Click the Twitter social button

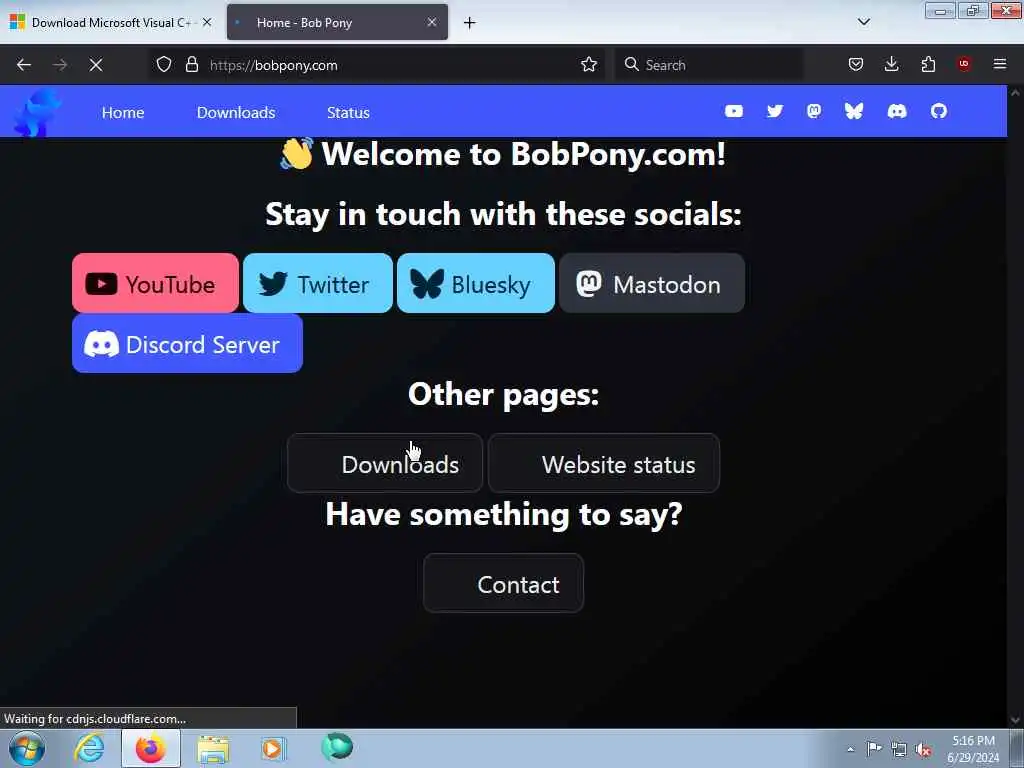point(317,283)
